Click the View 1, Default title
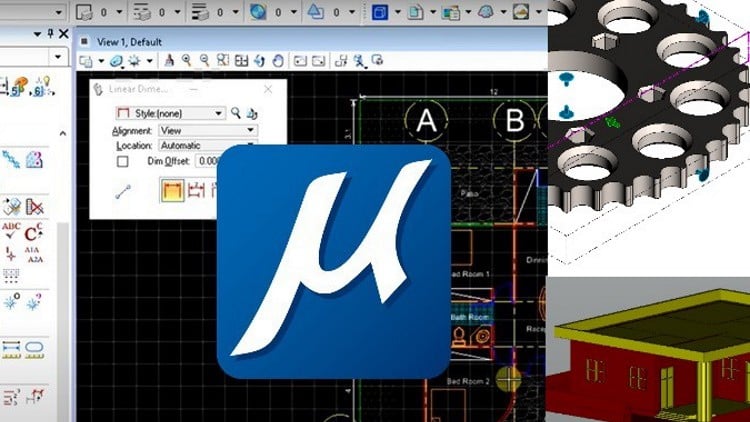Image resolution: width=750 pixels, height=422 pixels. coord(129,42)
